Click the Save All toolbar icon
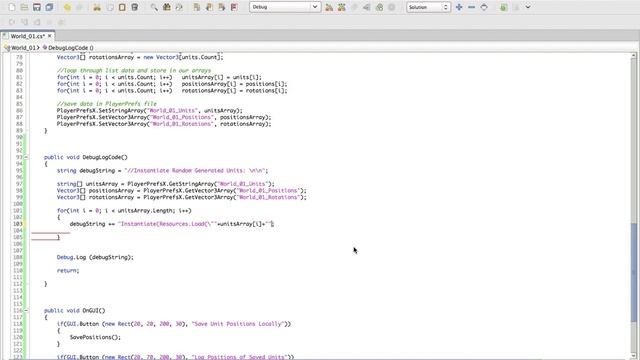The width and height of the screenshot is (640, 360). pyautogui.click(x=49, y=7)
